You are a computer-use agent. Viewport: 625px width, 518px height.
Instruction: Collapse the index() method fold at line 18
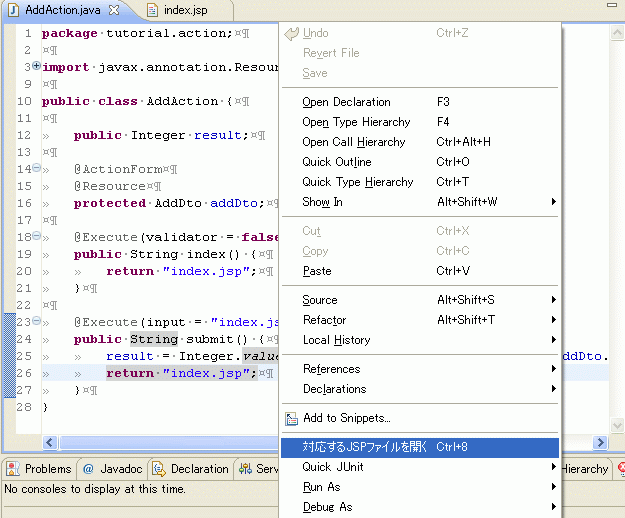[36, 236]
